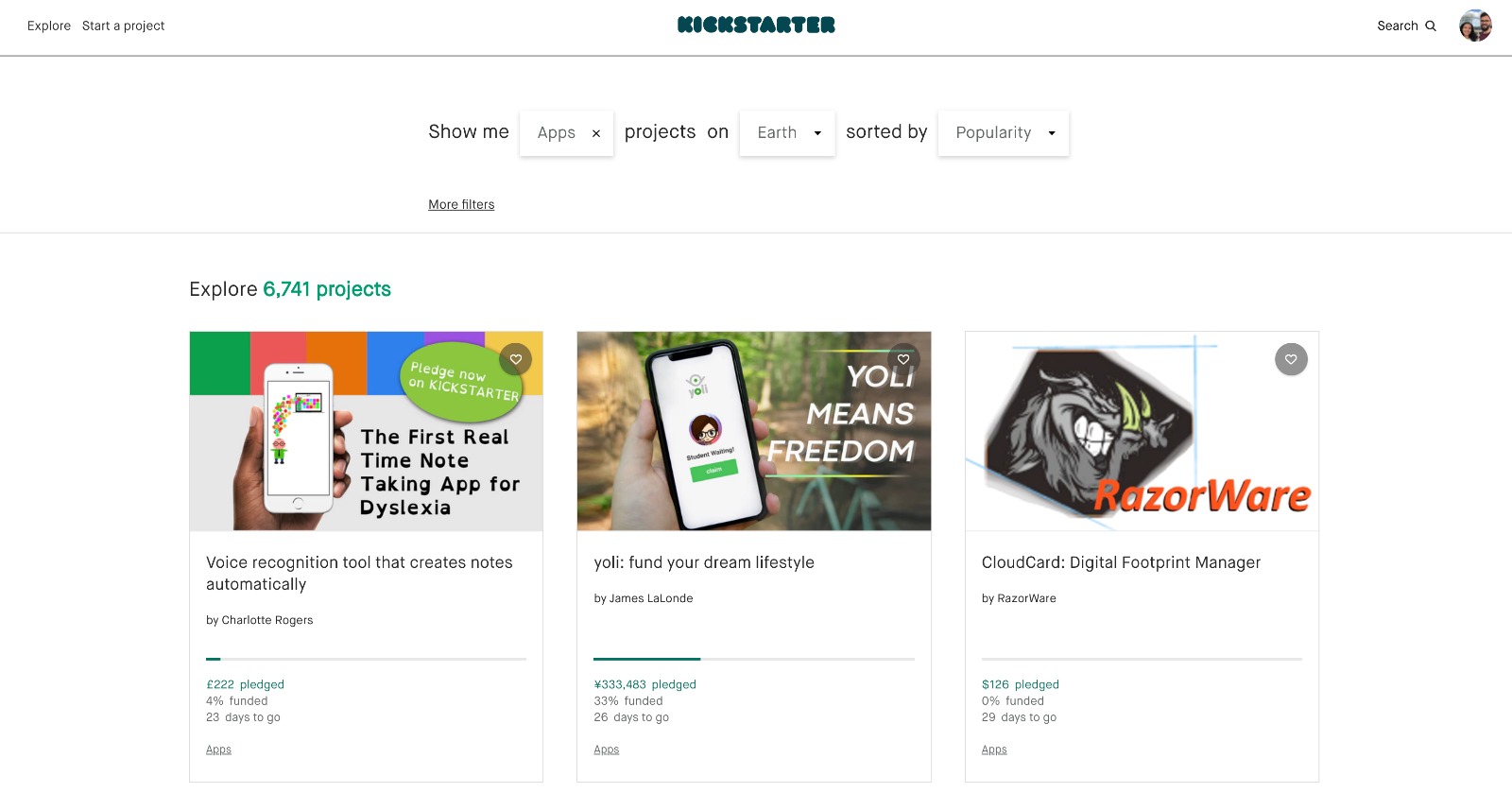This screenshot has height=810, width=1512.
Task: Open the Apps category selector
Action: [556, 133]
